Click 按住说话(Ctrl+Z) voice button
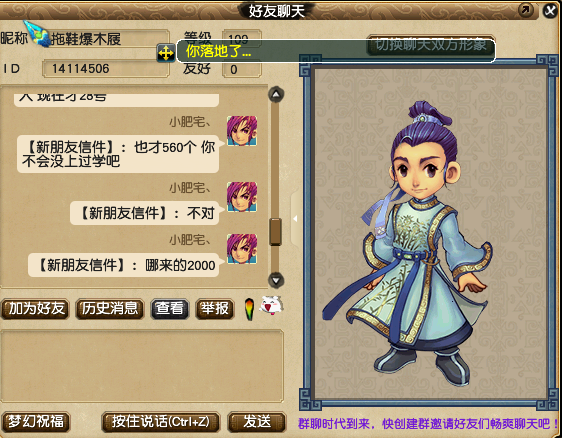This screenshot has height=438, width=562. (x=161, y=422)
